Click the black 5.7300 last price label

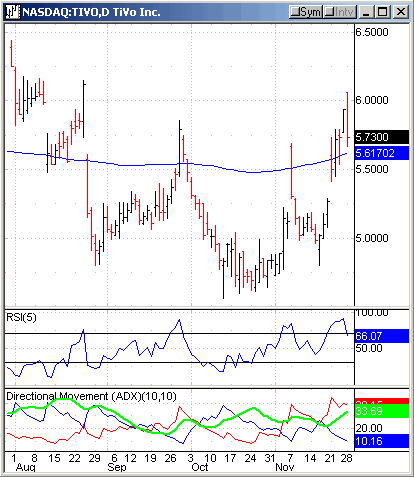[382, 137]
